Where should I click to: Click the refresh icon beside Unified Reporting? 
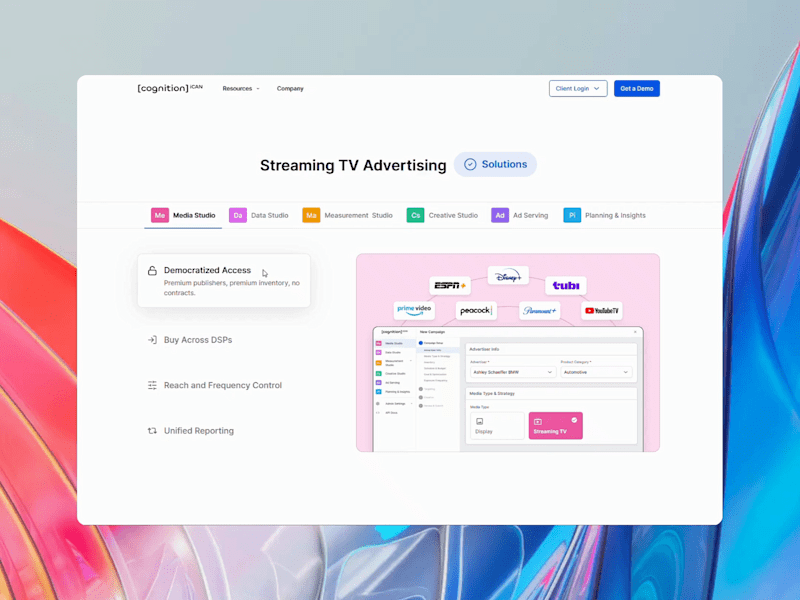click(x=152, y=431)
